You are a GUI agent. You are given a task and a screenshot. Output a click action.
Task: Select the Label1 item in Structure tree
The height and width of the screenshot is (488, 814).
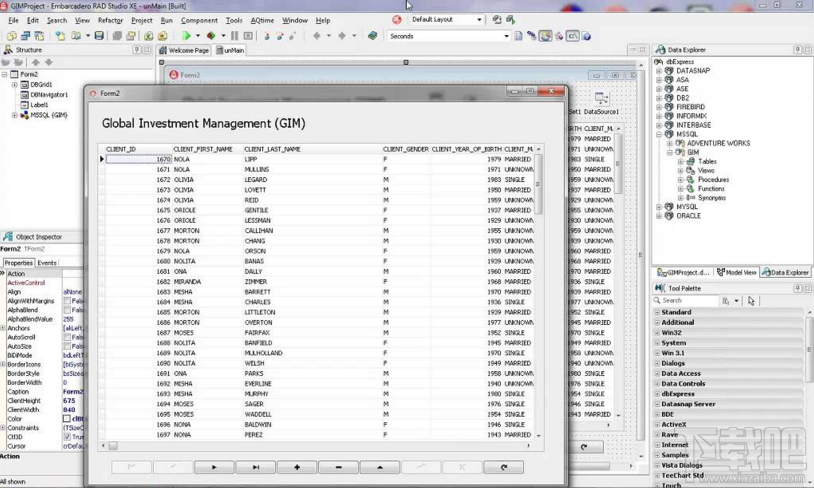click(x=39, y=105)
